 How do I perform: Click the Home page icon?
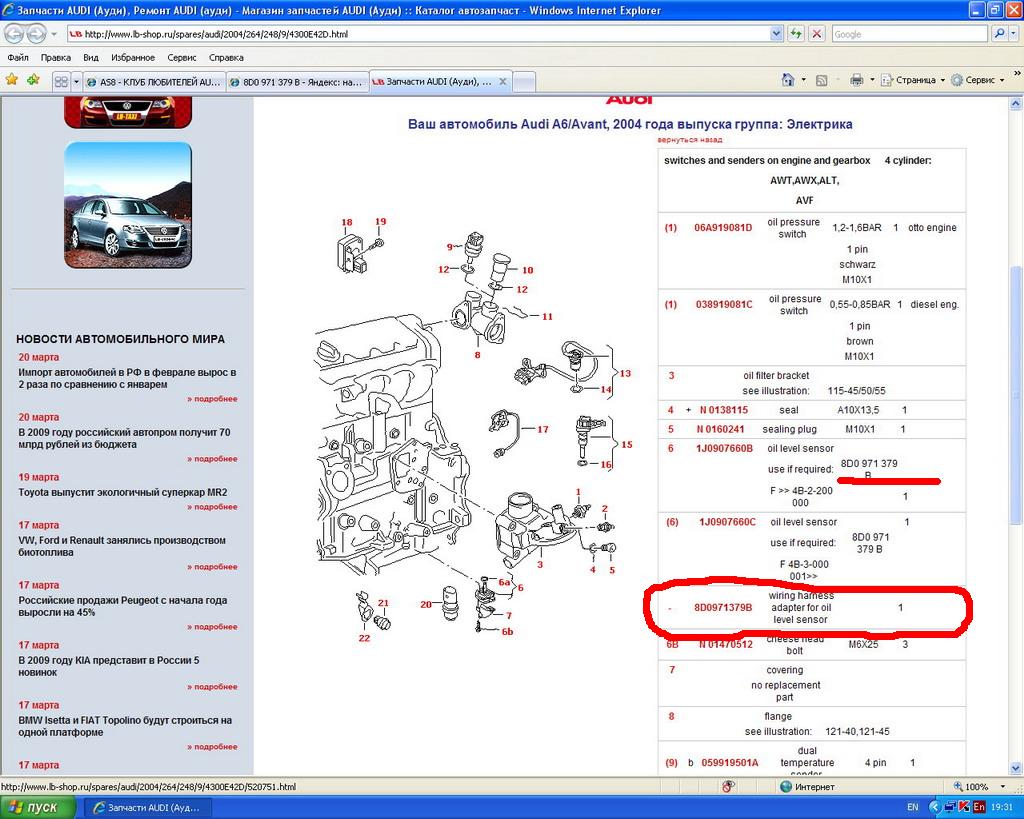click(788, 80)
